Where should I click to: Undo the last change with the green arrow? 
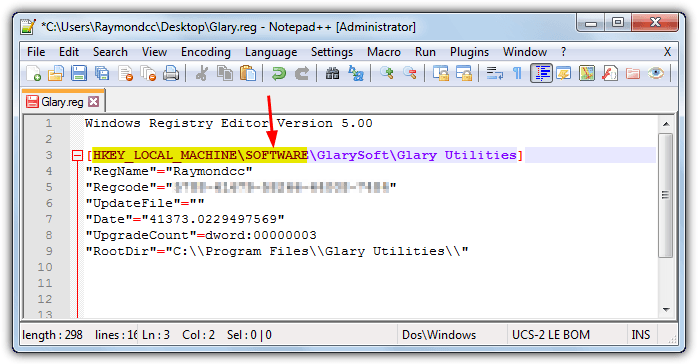click(x=279, y=73)
